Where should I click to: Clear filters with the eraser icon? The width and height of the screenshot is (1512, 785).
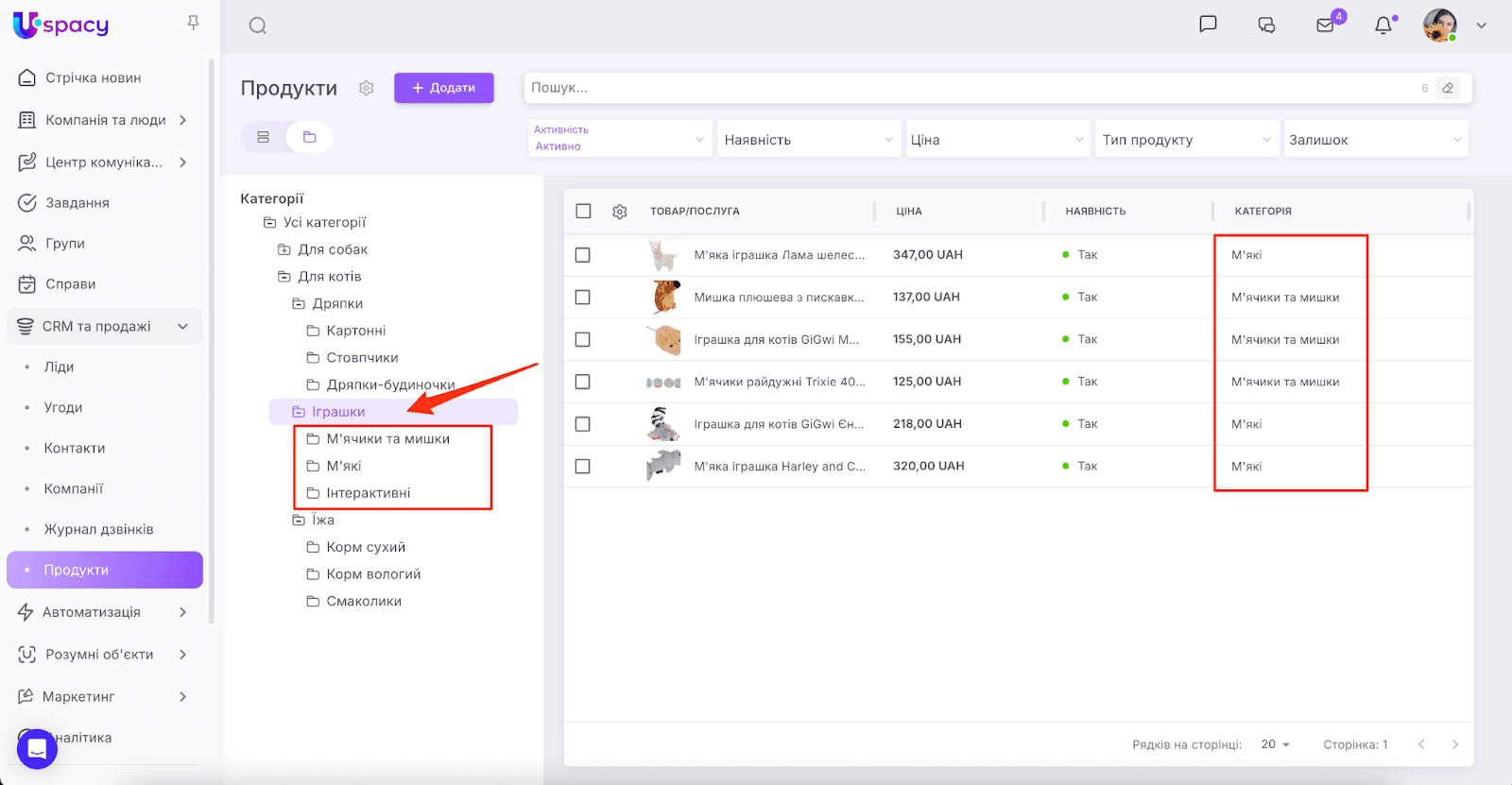(x=1448, y=88)
